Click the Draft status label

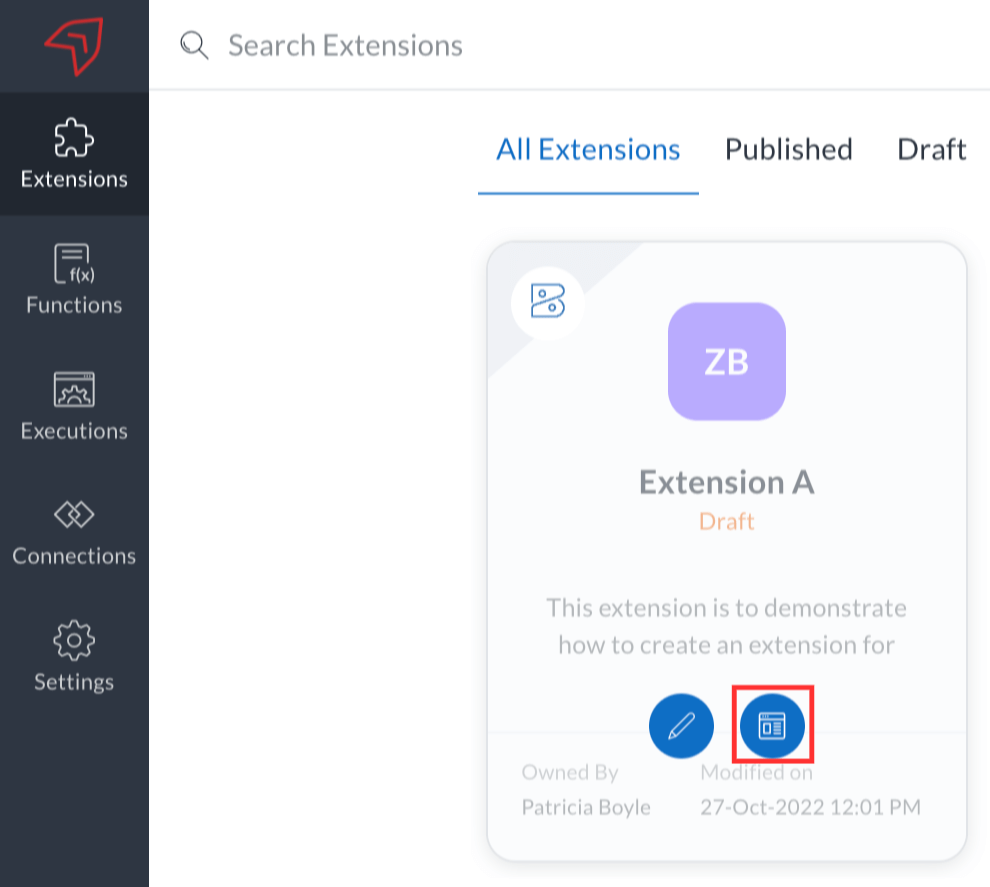tap(727, 521)
